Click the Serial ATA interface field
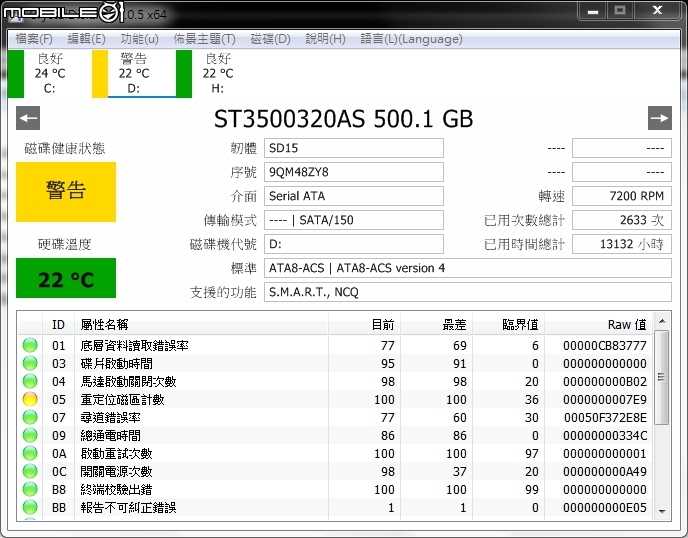688x538 pixels. pyautogui.click(x=354, y=196)
